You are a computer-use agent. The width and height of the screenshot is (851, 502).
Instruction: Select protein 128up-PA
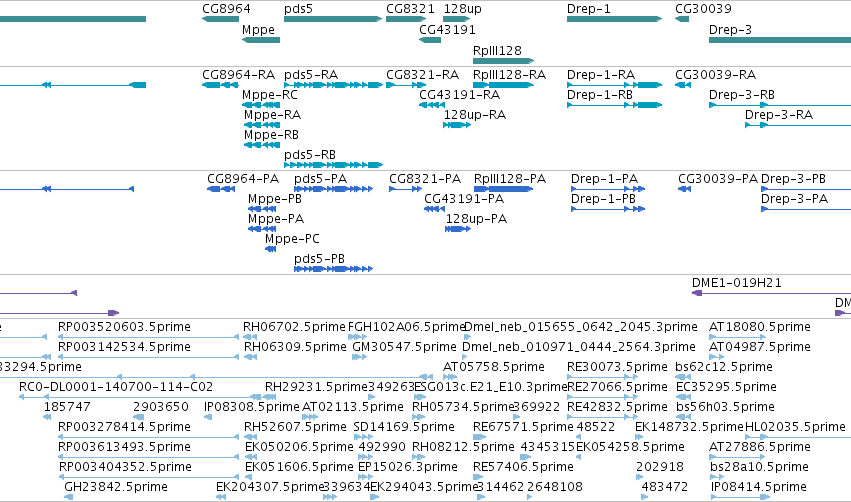[476, 219]
